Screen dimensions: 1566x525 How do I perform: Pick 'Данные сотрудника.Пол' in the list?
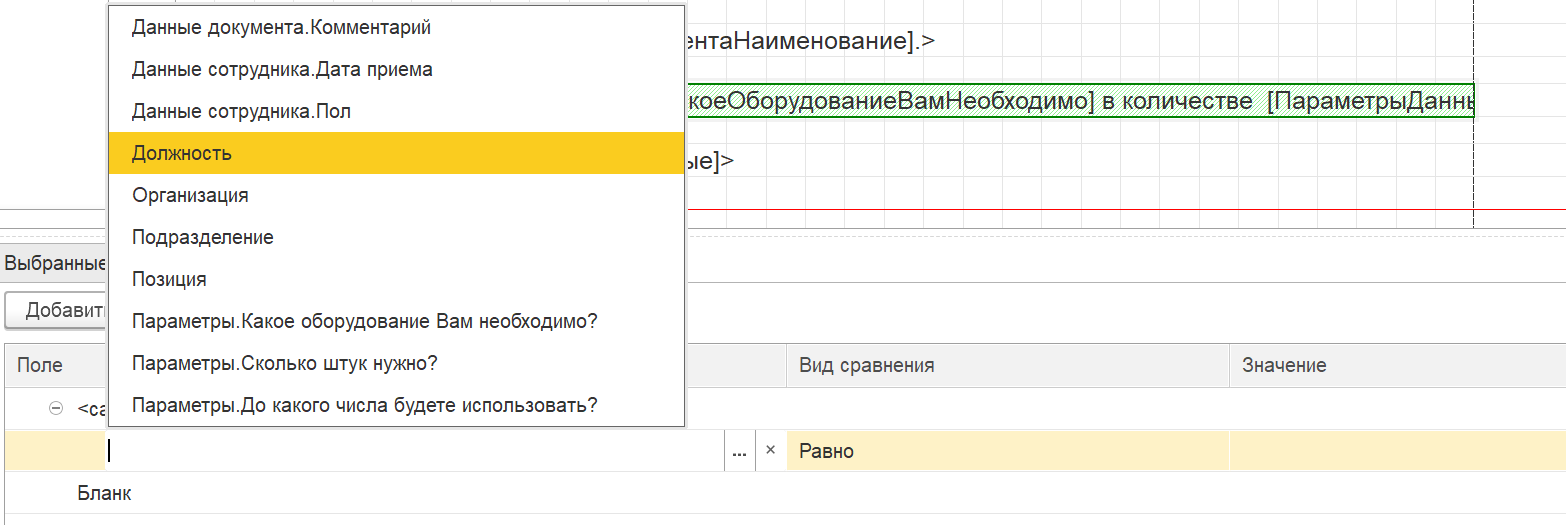[241, 112]
